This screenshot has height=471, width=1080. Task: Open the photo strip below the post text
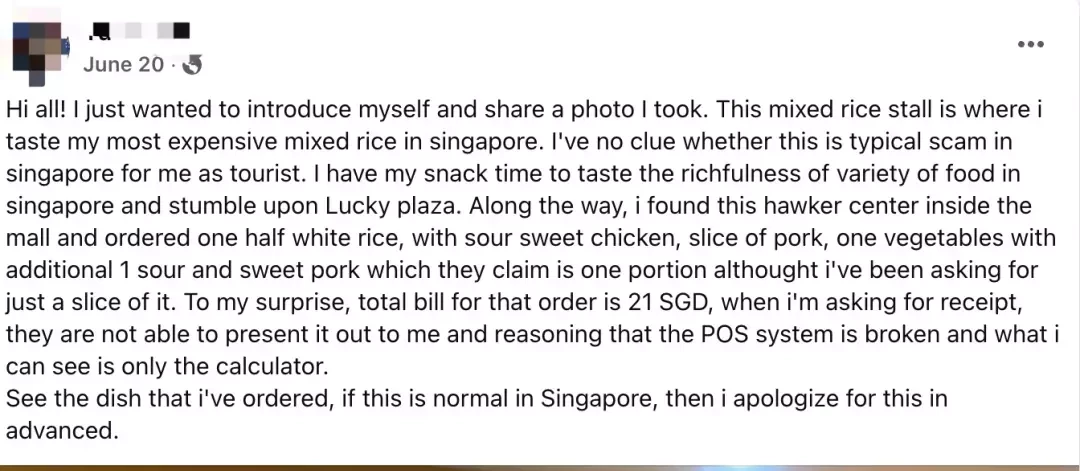coord(540,468)
